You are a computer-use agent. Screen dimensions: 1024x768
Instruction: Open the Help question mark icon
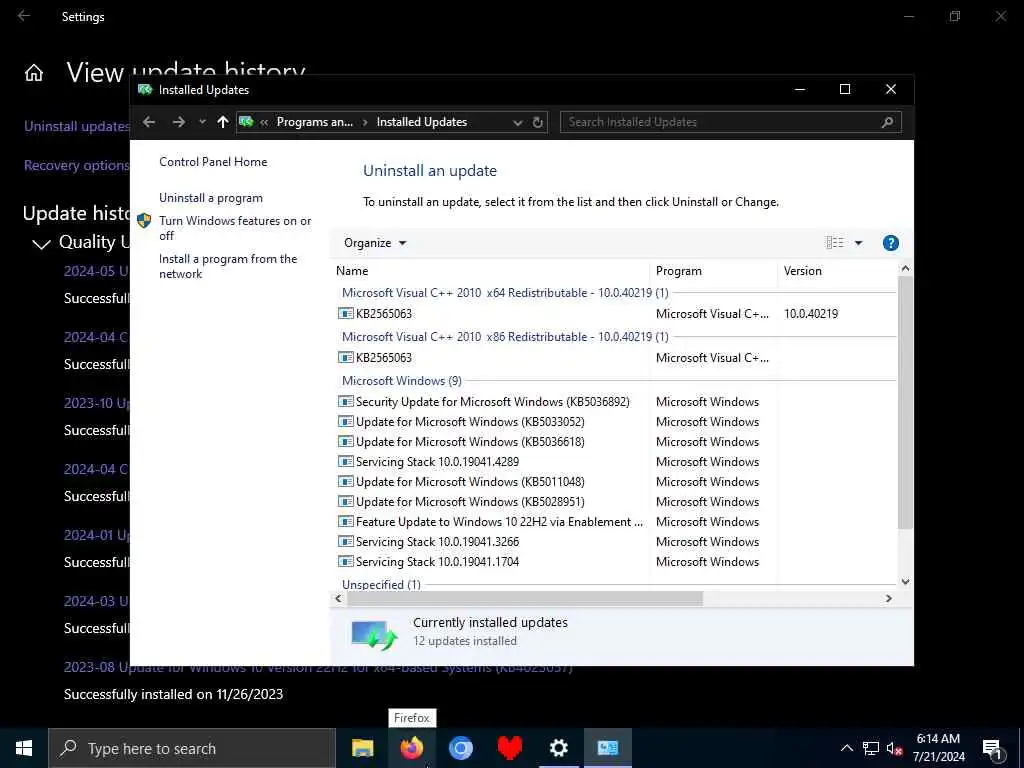(x=891, y=243)
